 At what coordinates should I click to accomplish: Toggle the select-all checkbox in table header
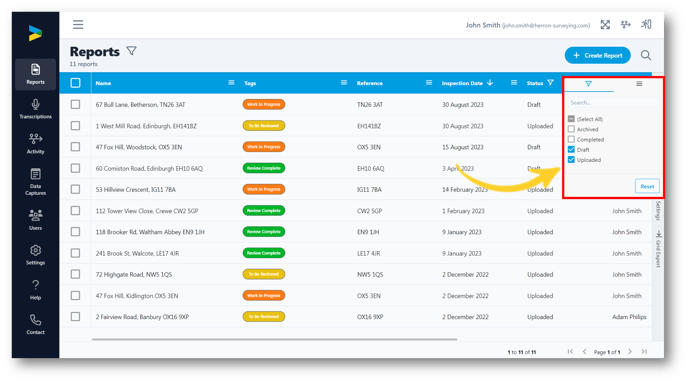(x=75, y=83)
